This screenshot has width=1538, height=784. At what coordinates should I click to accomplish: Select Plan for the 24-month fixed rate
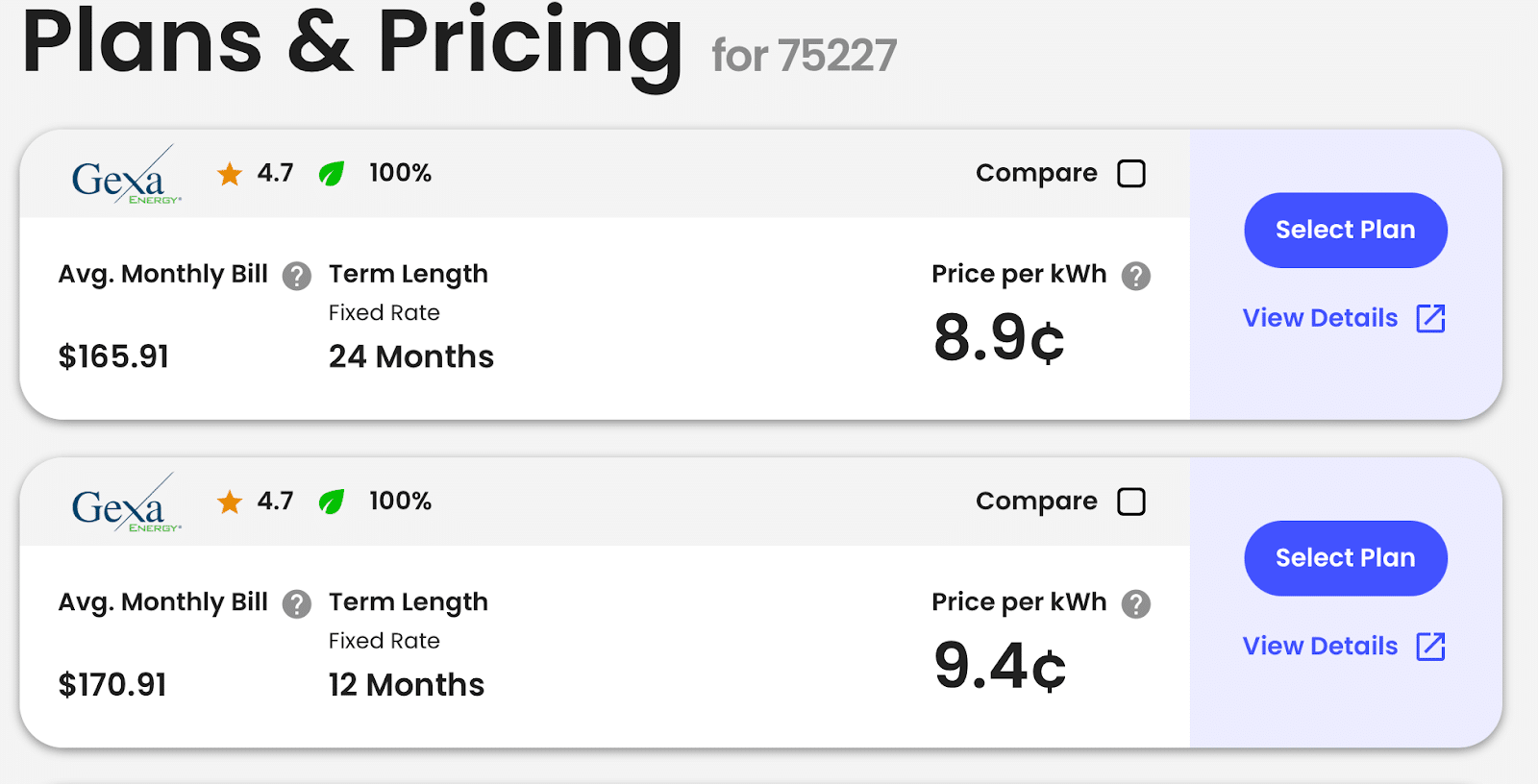pyautogui.click(x=1345, y=230)
